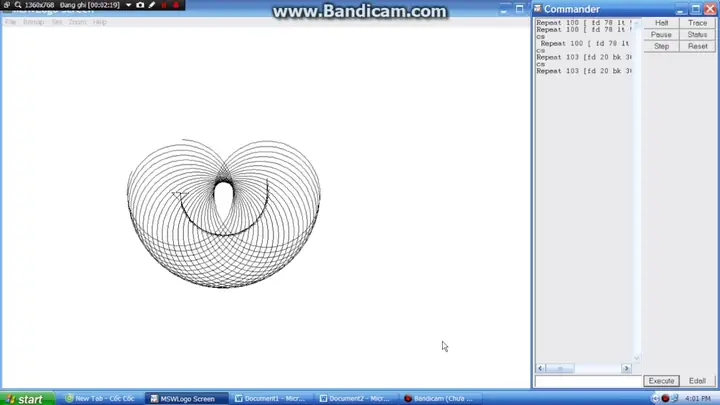The image size is (720, 405).
Task: Click the Halt button in Commander
Action: pos(661,23)
